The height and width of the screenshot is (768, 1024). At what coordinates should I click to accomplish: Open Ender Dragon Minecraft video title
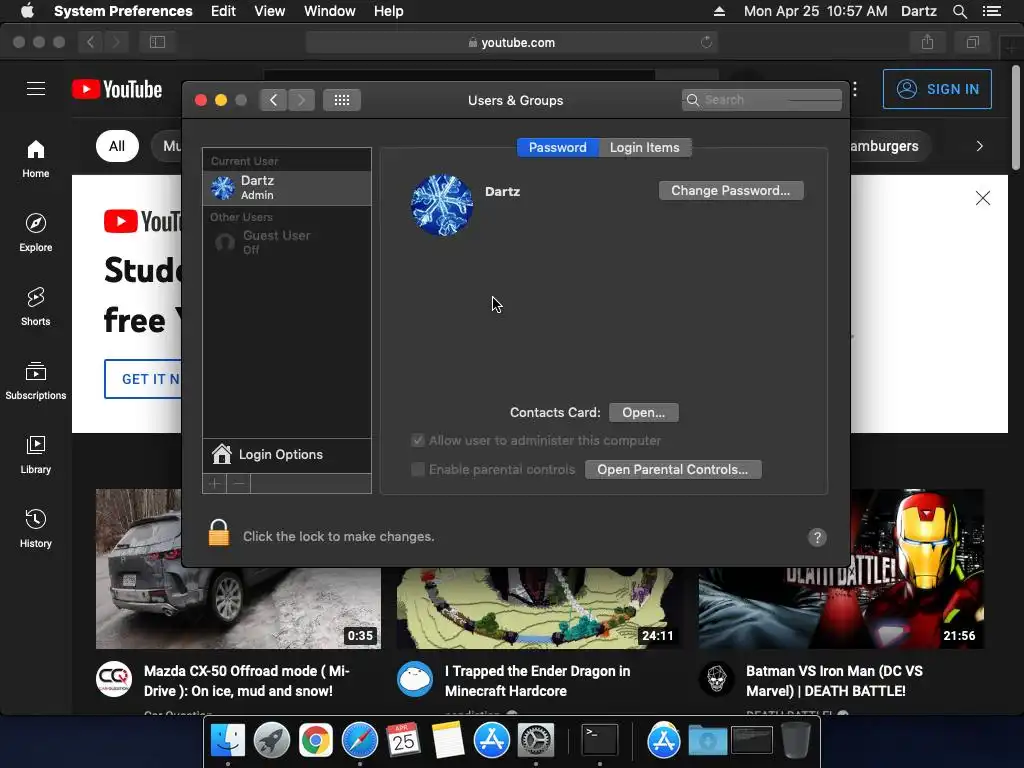coord(537,681)
